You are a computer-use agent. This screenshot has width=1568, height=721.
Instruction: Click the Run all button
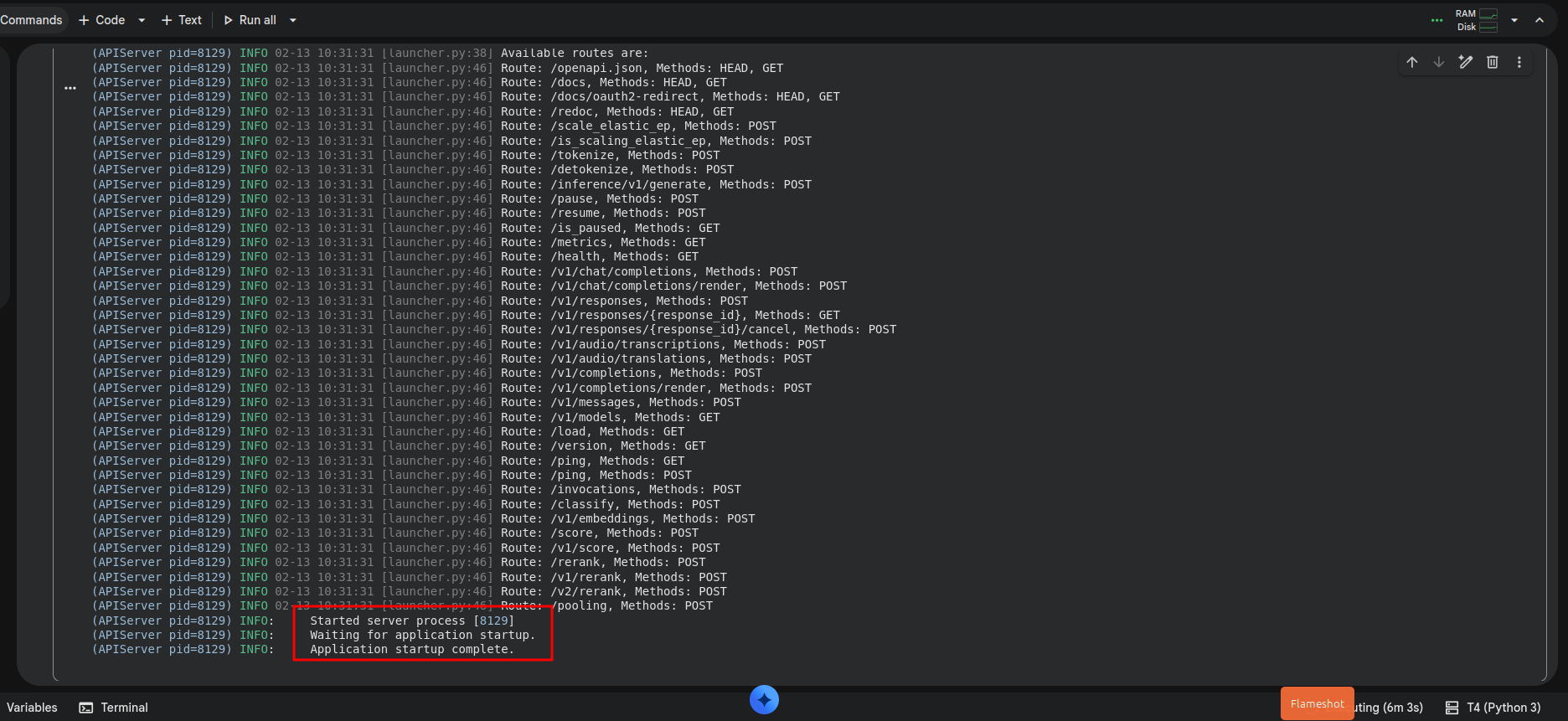click(x=250, y=20)
